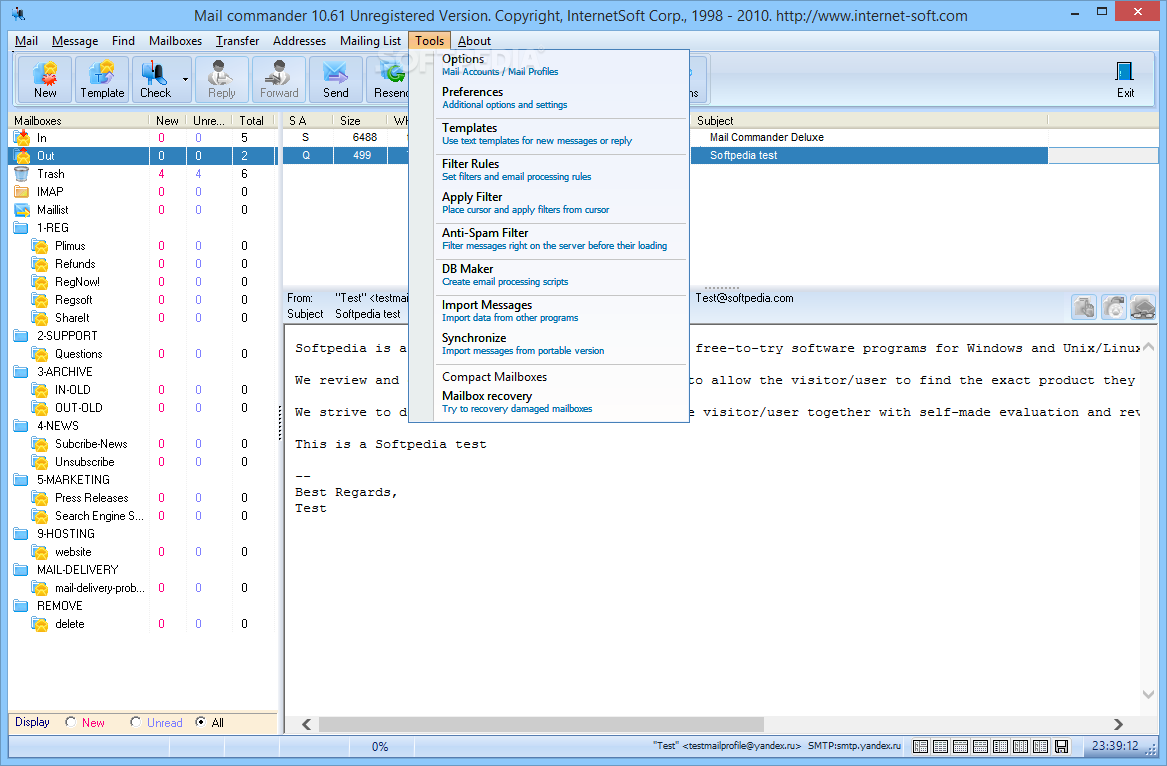Open the Search Engine S... subfolder
The image size is (1167, 766).
click(x=99, y=516)
